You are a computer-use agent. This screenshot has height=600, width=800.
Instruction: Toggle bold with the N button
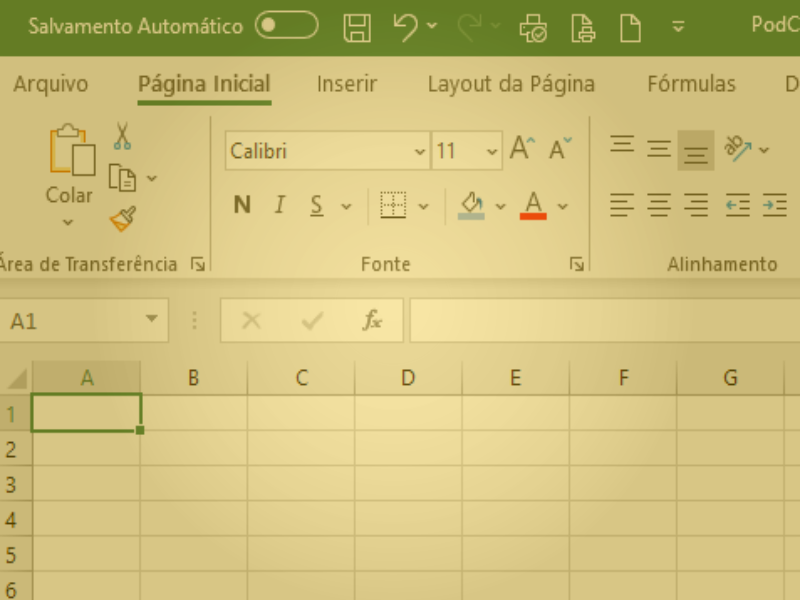click(242, 205)
